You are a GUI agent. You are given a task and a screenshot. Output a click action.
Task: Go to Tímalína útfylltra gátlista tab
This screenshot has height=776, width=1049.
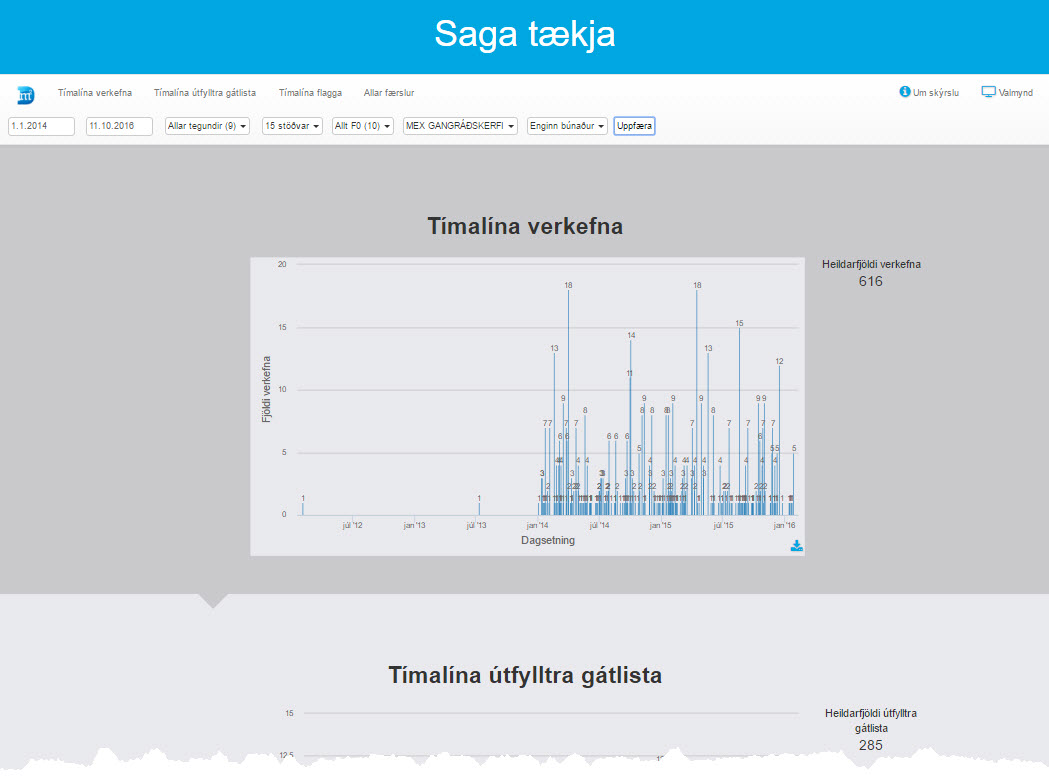coord(204,93)
